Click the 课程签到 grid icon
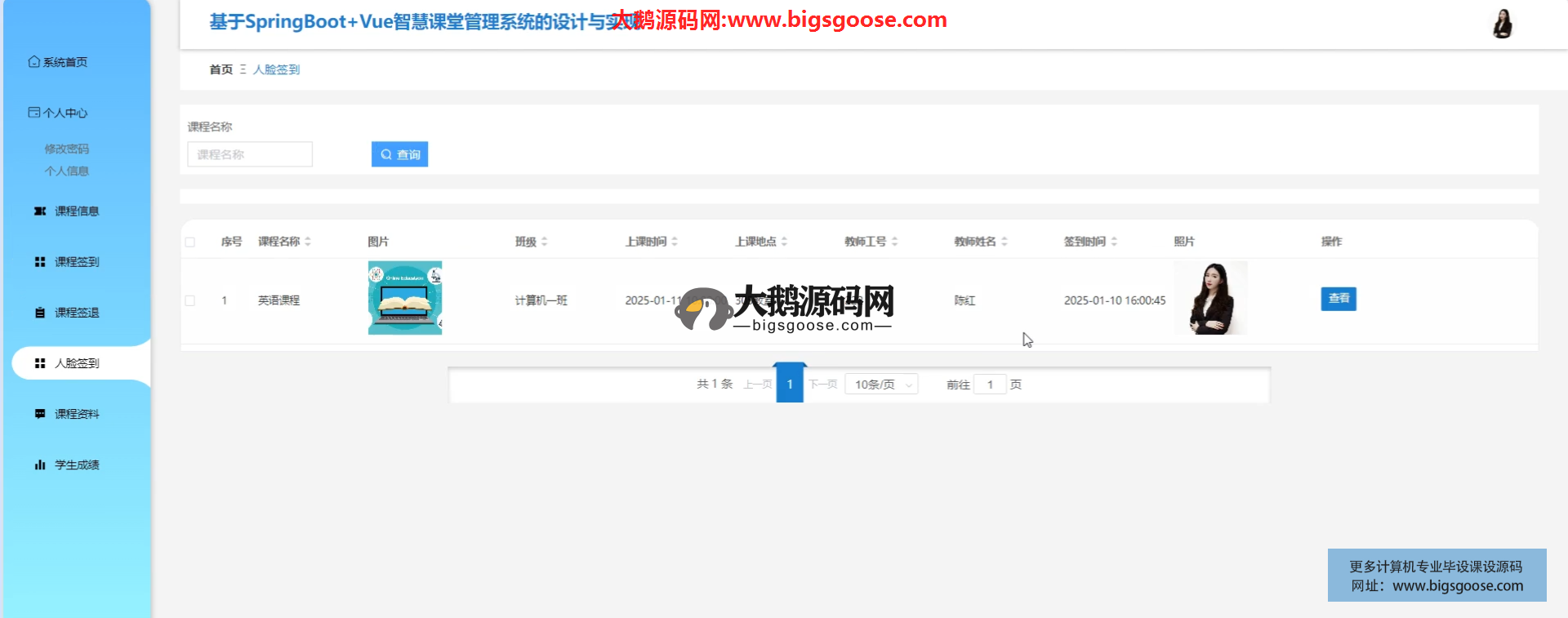Screen dimensions: 1568x618 (39, 262)
